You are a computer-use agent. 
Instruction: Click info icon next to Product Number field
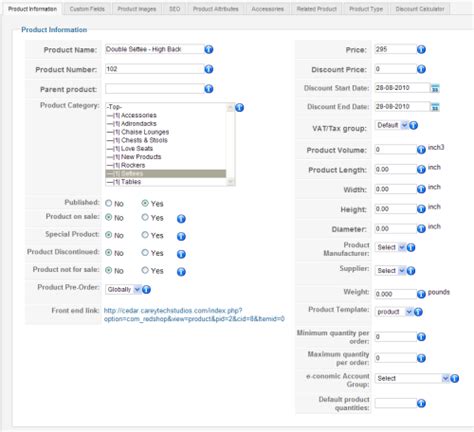tap(209, 69)
